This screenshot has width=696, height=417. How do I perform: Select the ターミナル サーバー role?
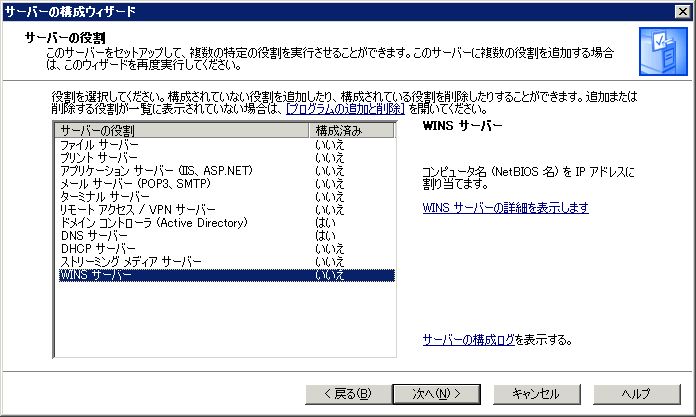[227, 197]
